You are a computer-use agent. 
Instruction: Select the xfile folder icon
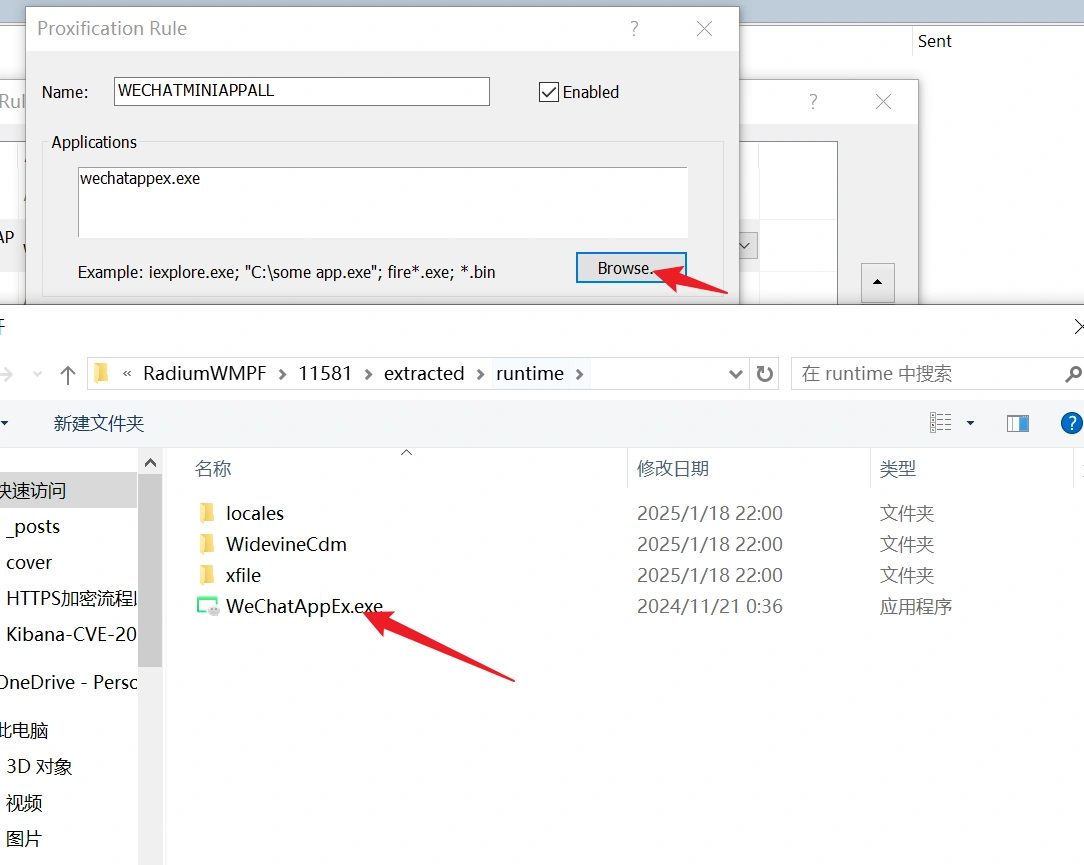(x=207, y=575)
